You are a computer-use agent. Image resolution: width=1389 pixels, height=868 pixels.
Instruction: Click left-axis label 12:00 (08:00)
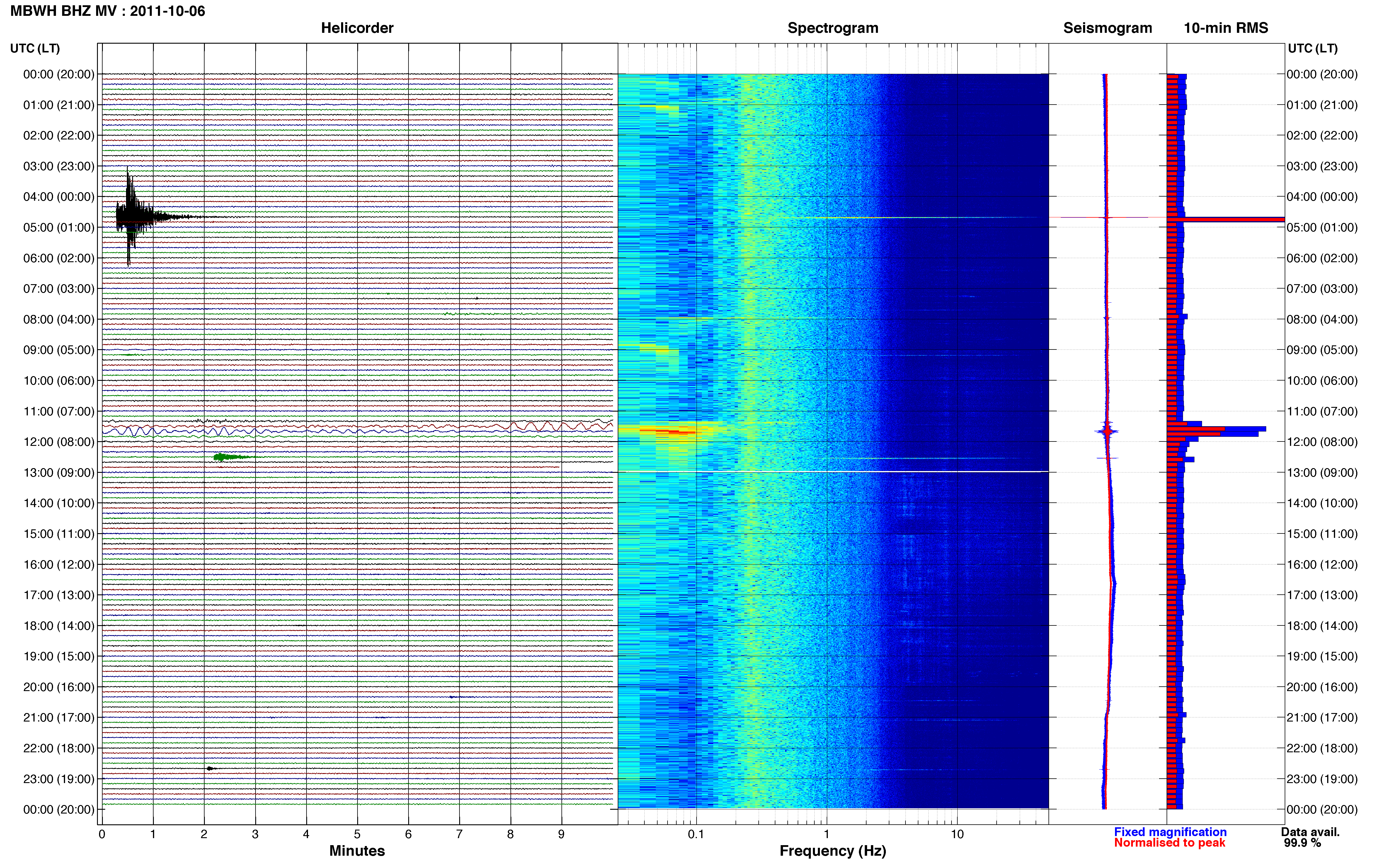pos(59,442)
